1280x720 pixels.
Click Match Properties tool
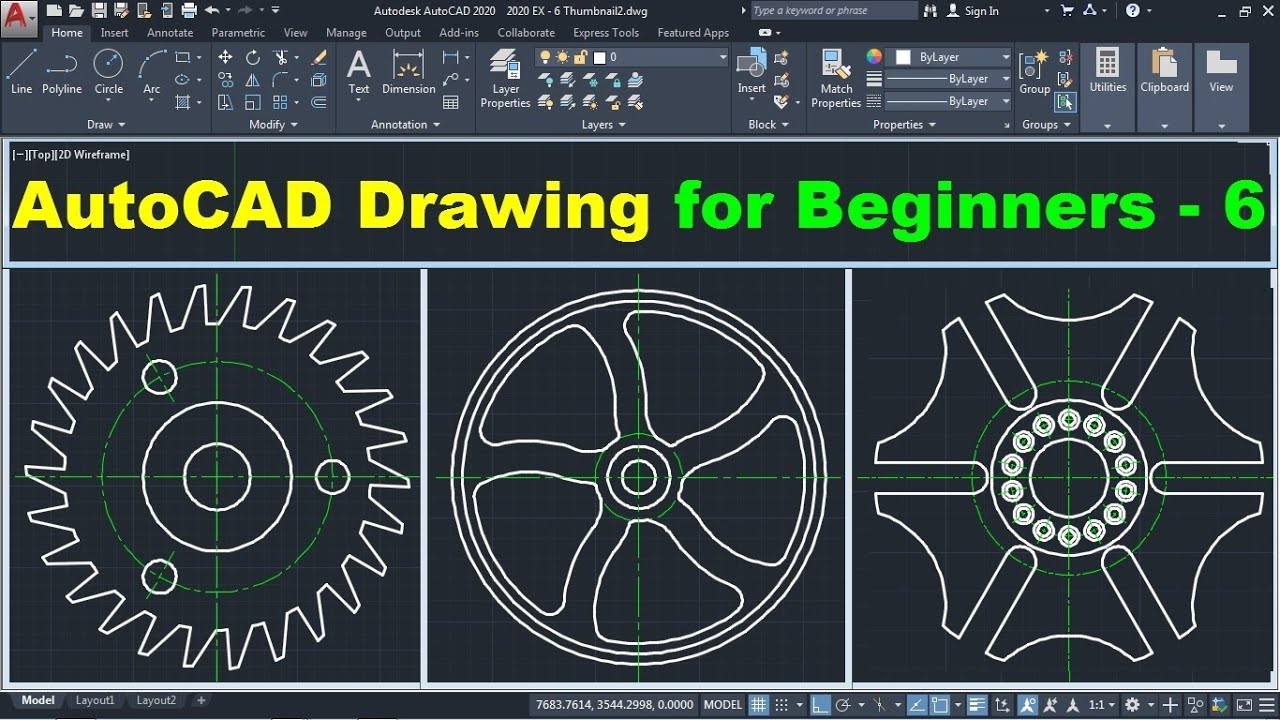836,78
